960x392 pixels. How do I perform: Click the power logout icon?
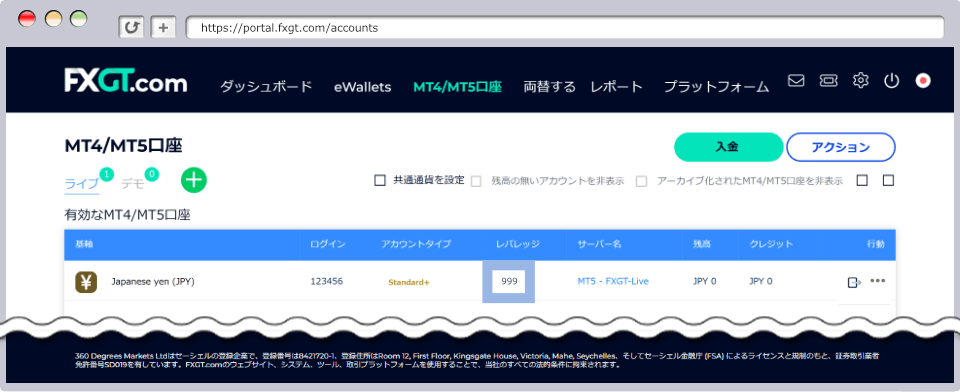point(891,80)
